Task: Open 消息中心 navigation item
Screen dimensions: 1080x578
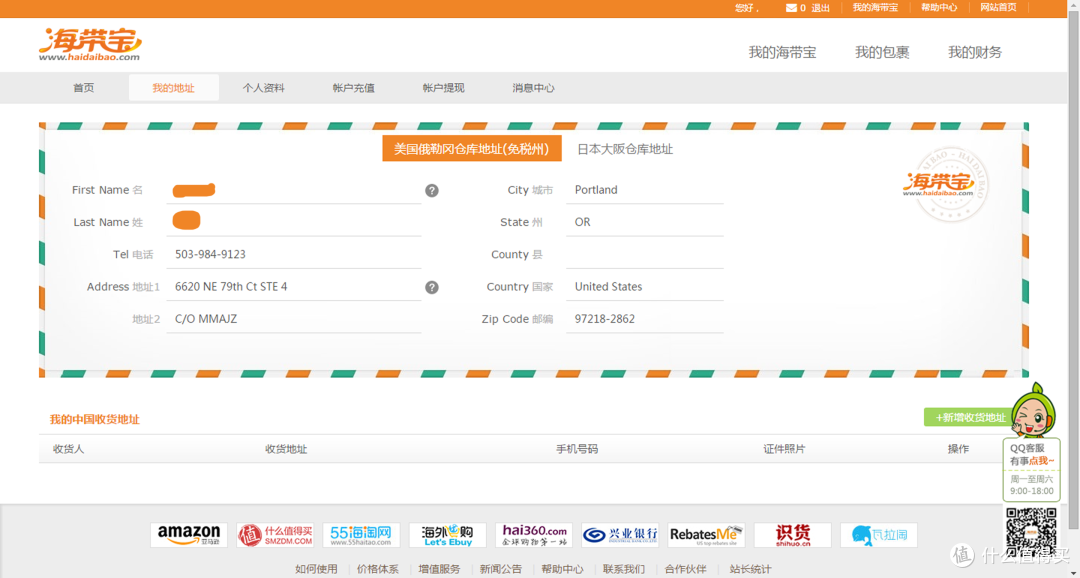Action: [x=533, y=88]
